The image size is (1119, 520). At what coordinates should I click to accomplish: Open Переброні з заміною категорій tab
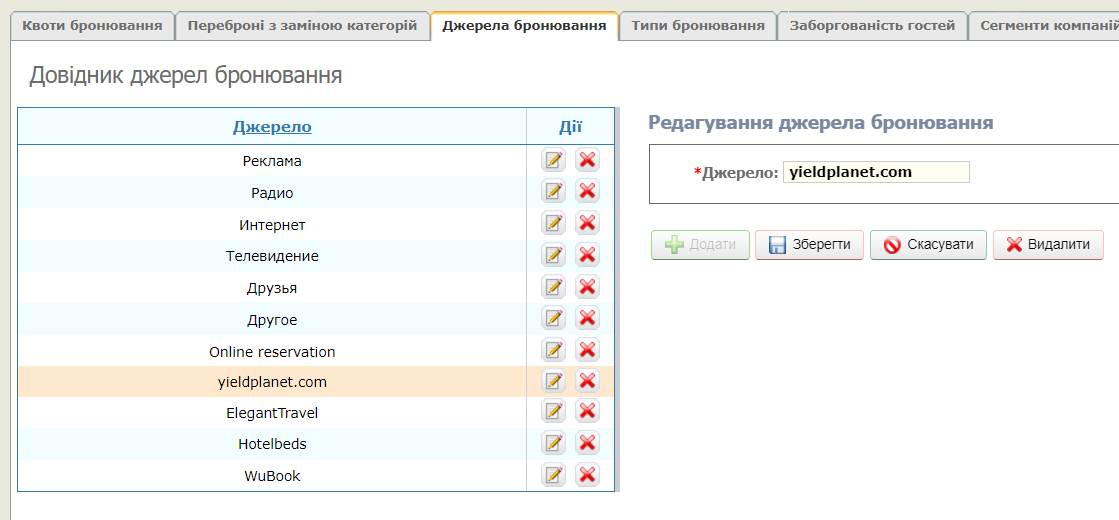click(302, 25)
